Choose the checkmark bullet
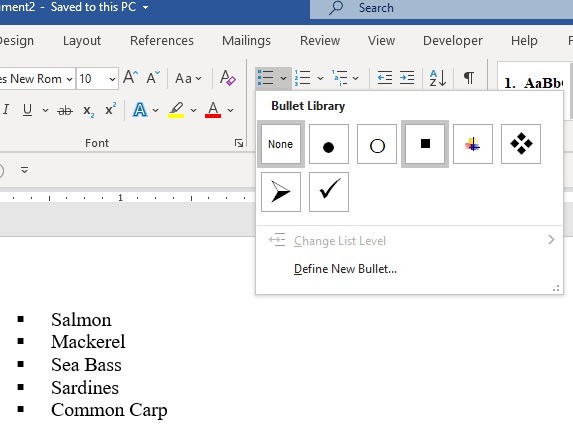This screenshot has height=430, width=573. click(329, 192)
